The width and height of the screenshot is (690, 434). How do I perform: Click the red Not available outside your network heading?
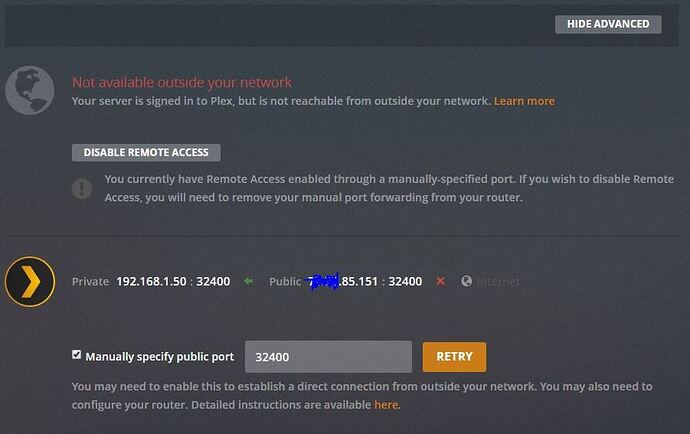click(x=182, y=82)
